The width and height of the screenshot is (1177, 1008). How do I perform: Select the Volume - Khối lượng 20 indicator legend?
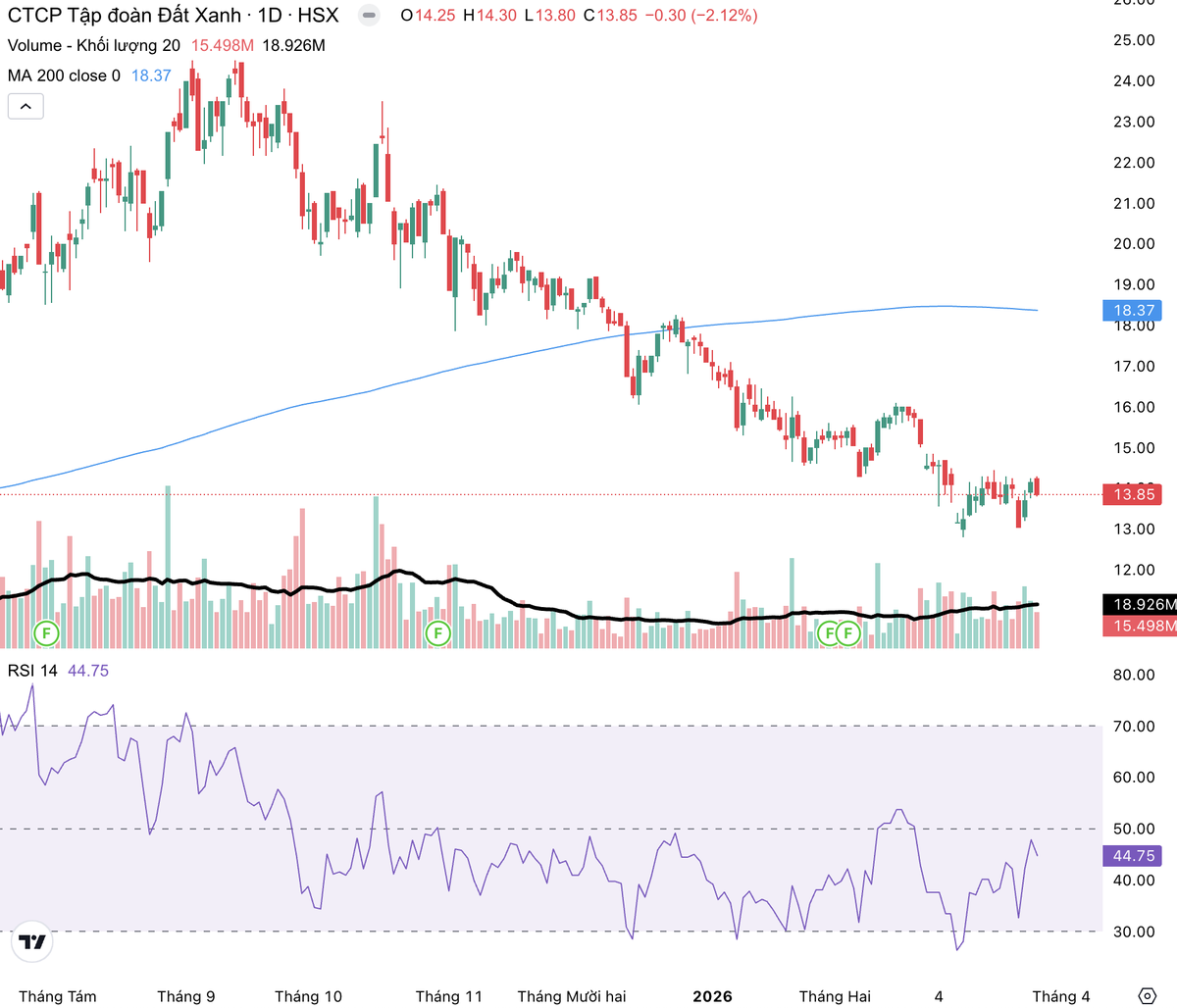[x=94, y=46]
